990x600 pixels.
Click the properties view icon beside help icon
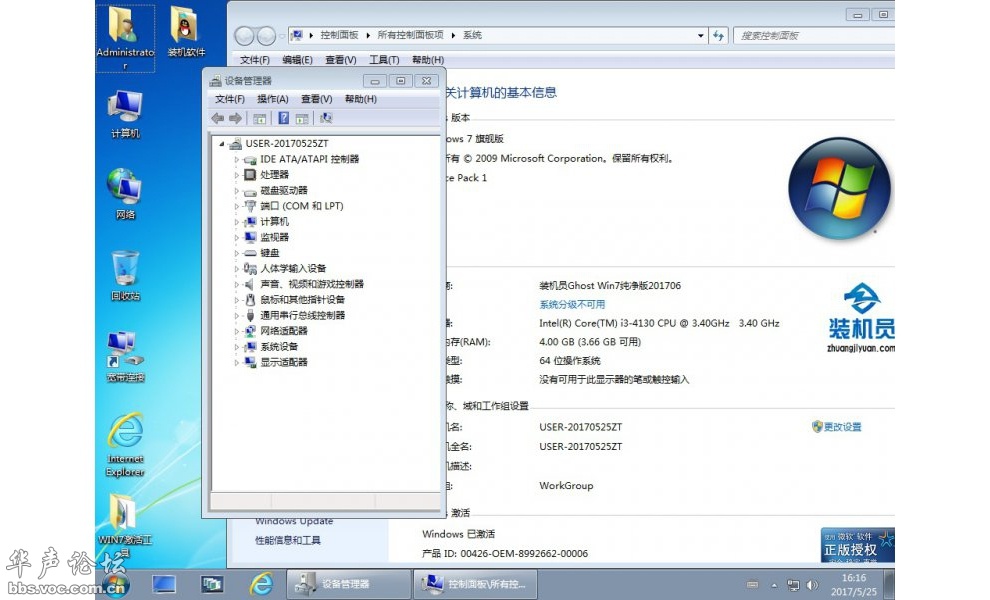pyautogui.click(x=302, y=118)
